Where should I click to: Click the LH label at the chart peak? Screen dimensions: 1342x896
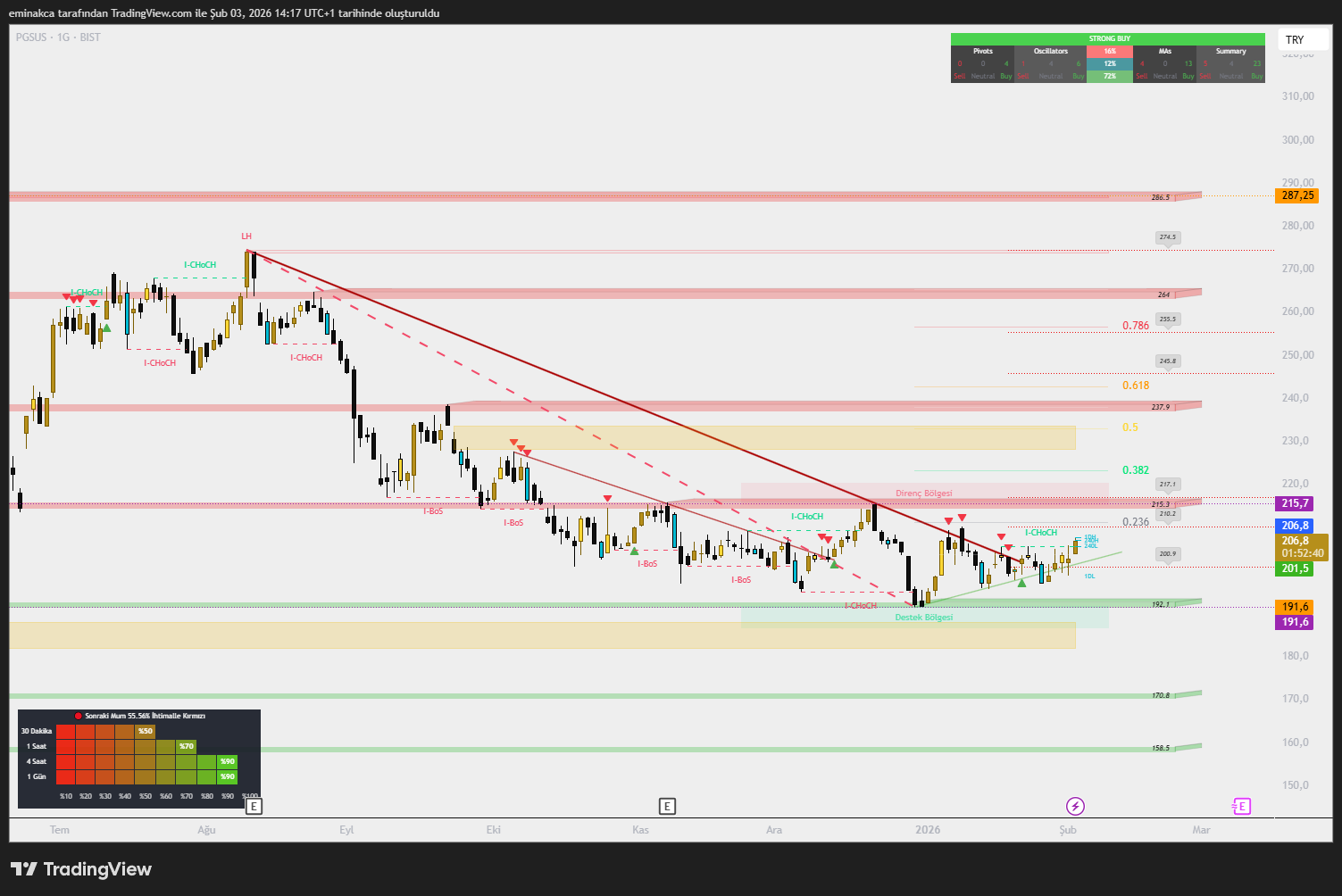click(x=246, y=236)
